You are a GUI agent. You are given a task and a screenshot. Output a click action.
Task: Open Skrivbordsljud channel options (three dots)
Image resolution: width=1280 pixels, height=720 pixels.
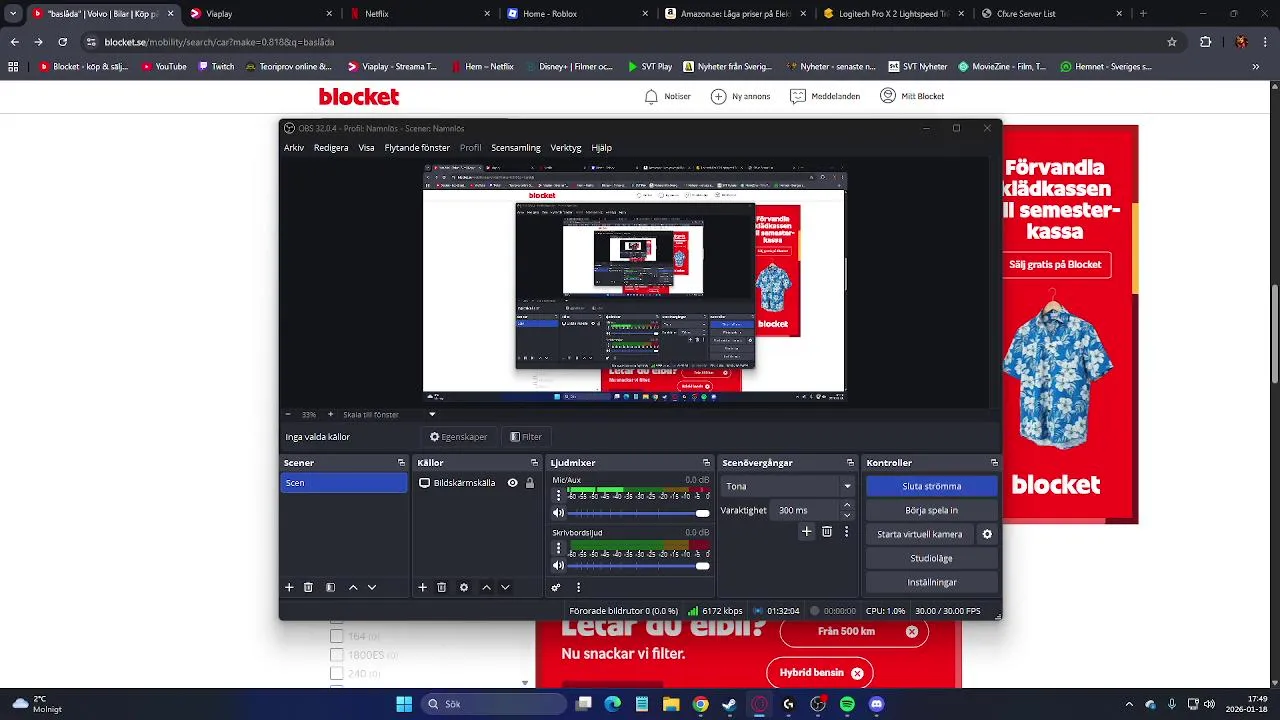point(558,548)
